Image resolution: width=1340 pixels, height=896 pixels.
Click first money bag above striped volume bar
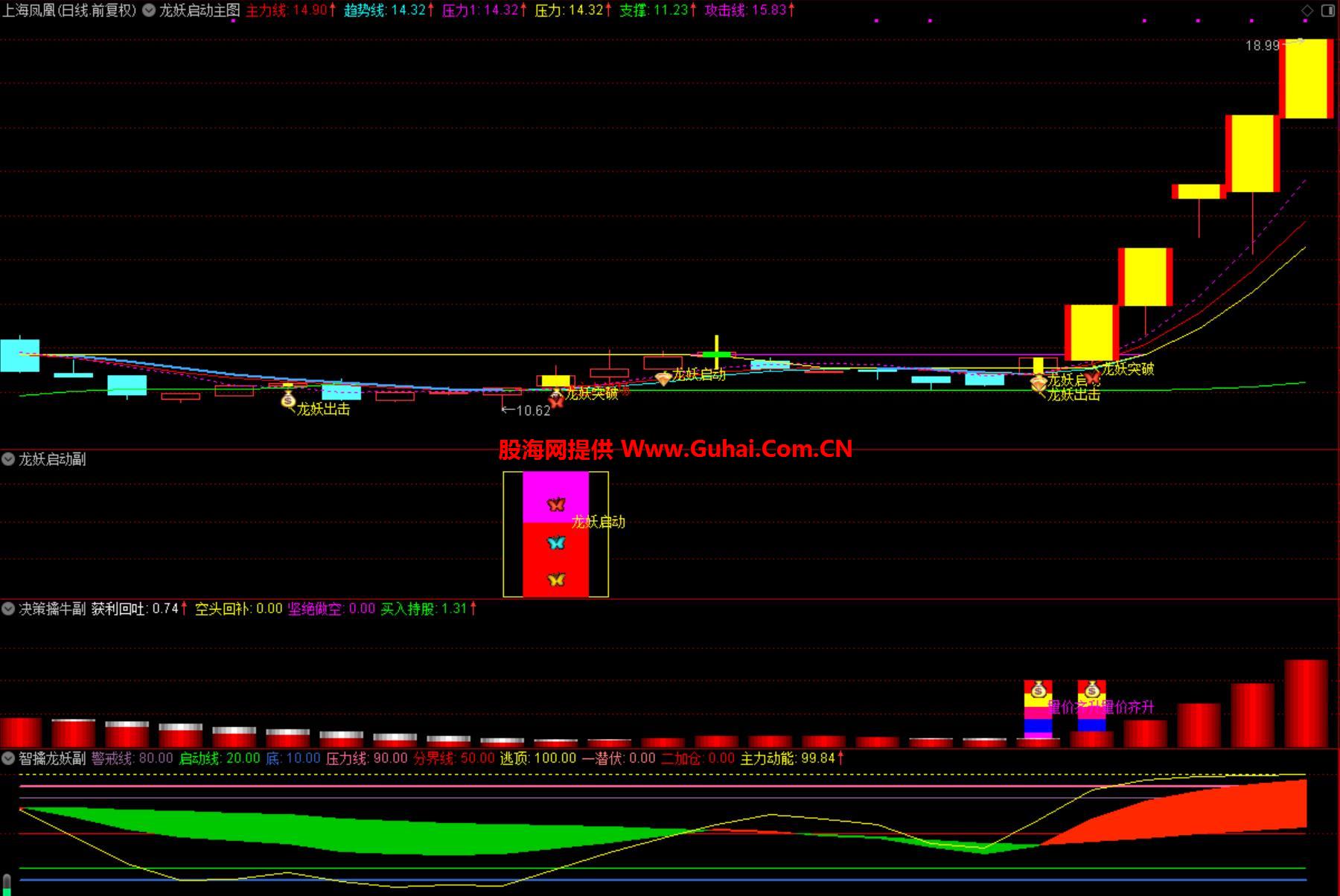coord(1038,690)
